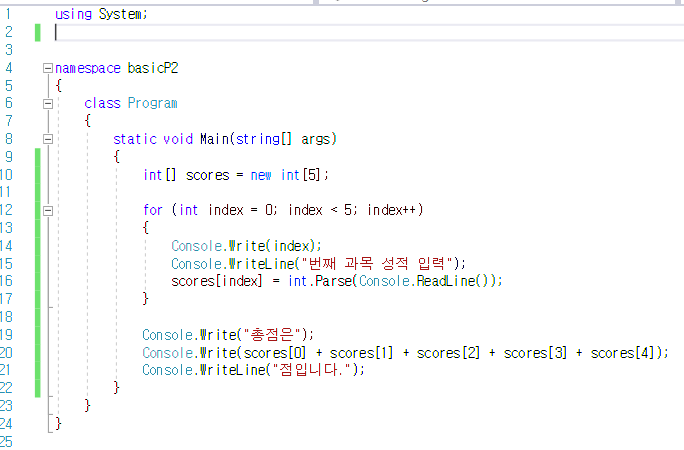The height and width of the screenshot is (450, 684).
Task: Click 'args' parameter in Main
Action: pos(316,139)
